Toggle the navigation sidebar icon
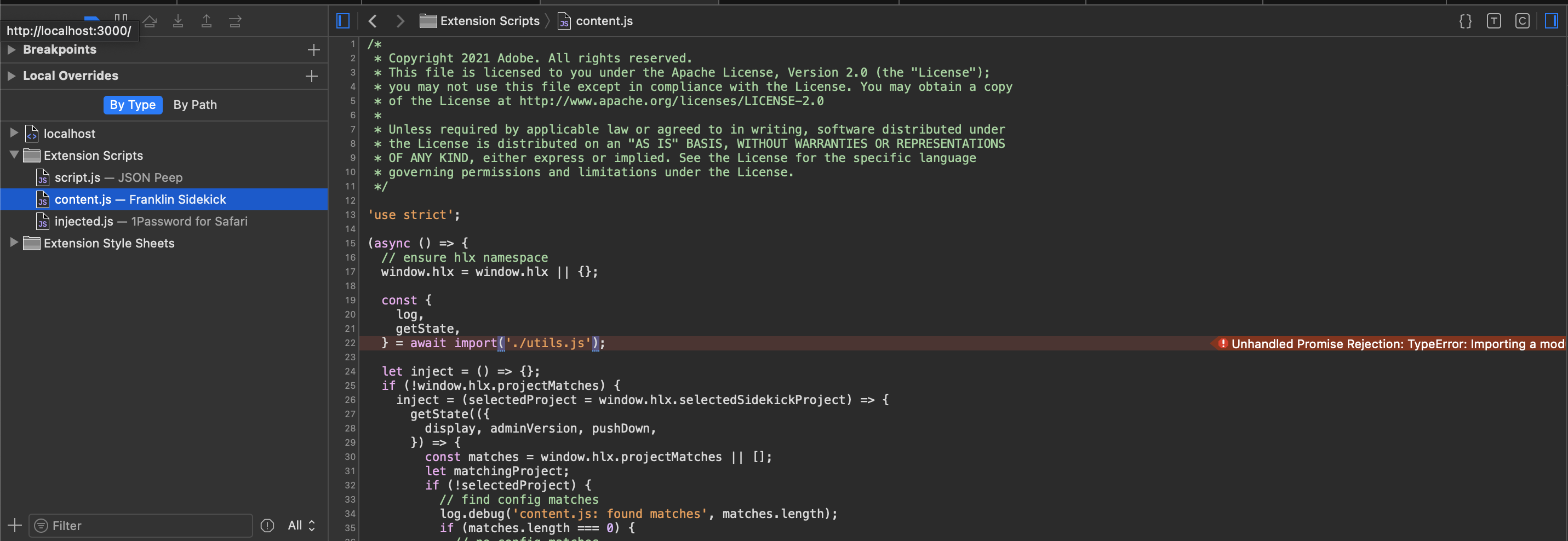Screen dimensions: 1568x541 pos(342,20)
